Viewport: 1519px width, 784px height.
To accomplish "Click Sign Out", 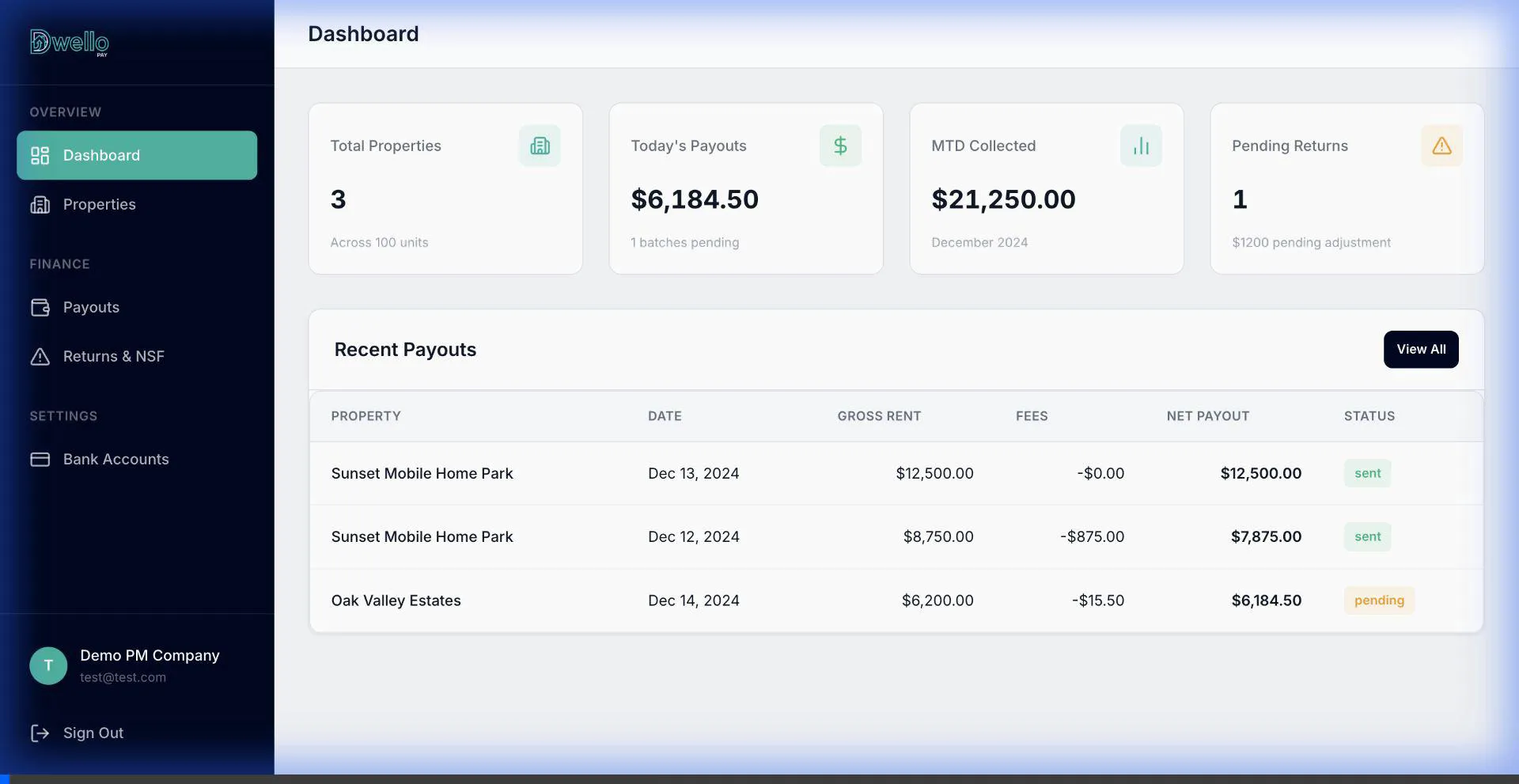I will (93, 733).
